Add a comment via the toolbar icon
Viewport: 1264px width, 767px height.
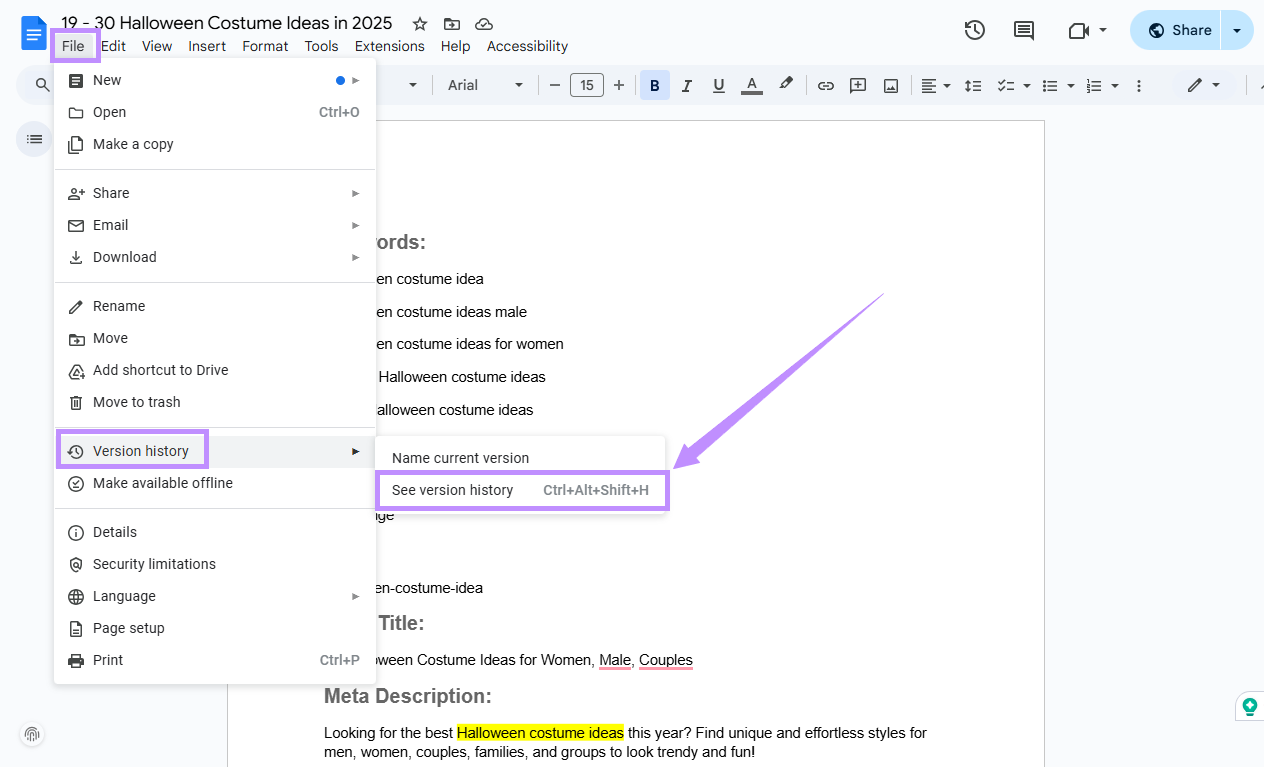click(x=858, y=85)
